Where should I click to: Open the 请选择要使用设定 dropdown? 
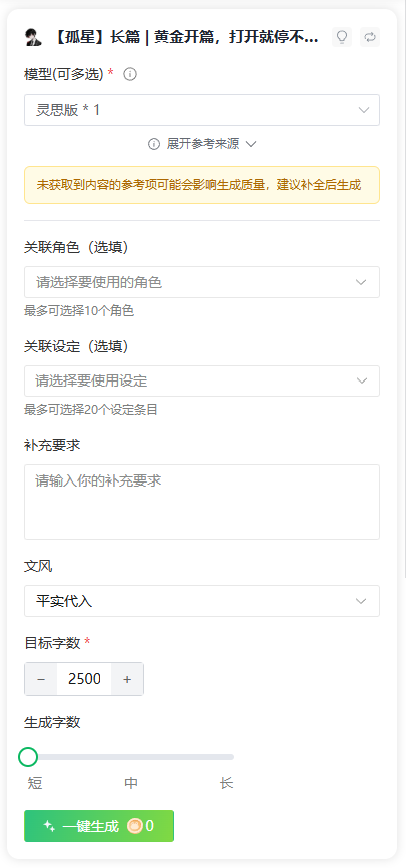click(202, 381)
